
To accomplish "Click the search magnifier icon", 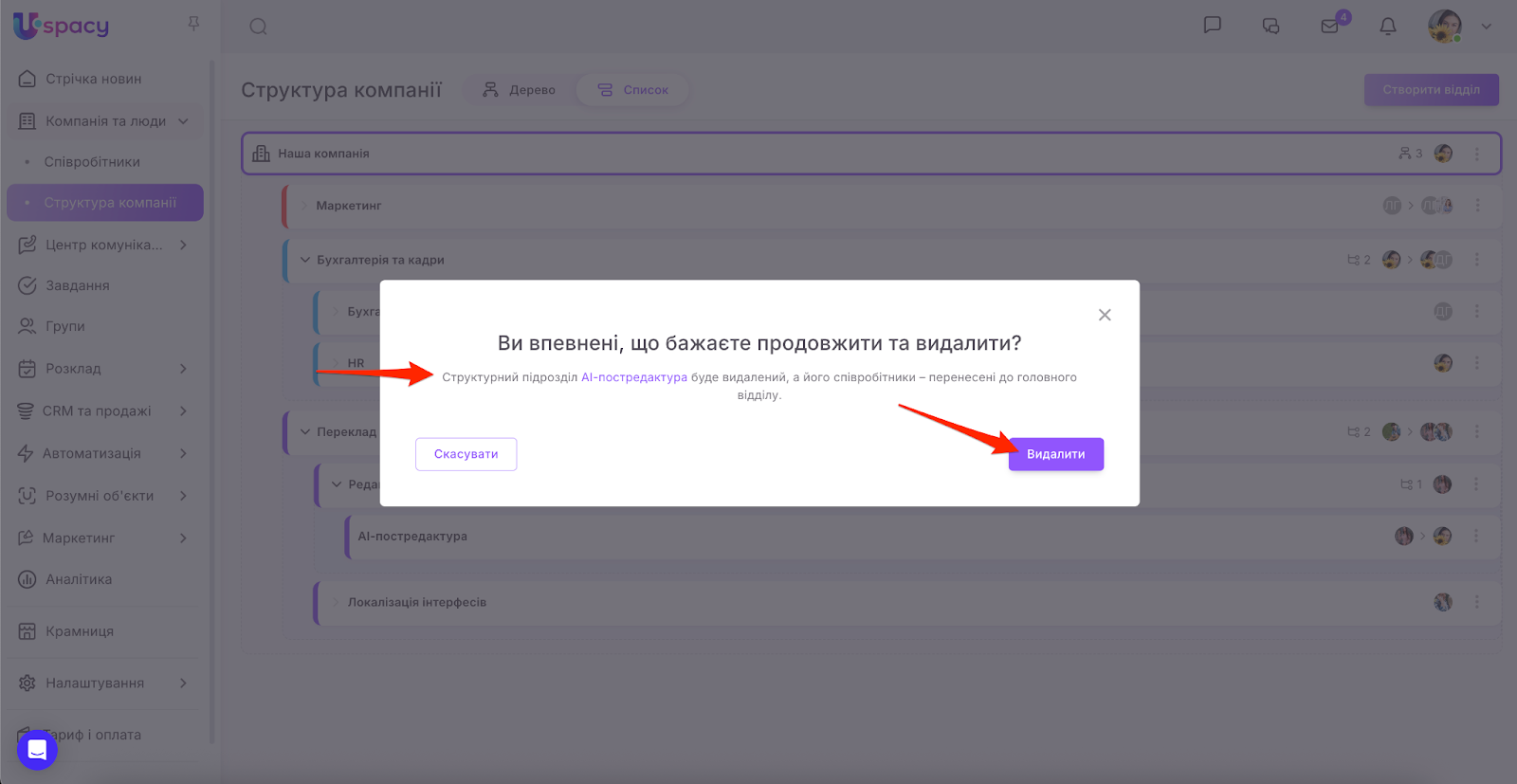I will (x=258, y=27).
